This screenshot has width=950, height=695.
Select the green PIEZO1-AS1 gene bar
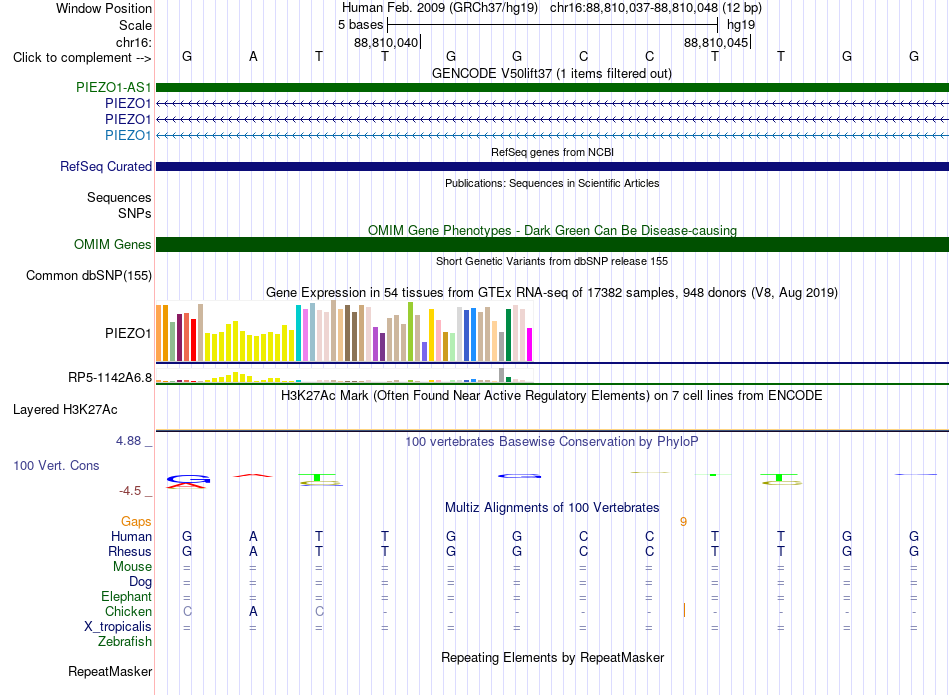(x=552, y=87)
